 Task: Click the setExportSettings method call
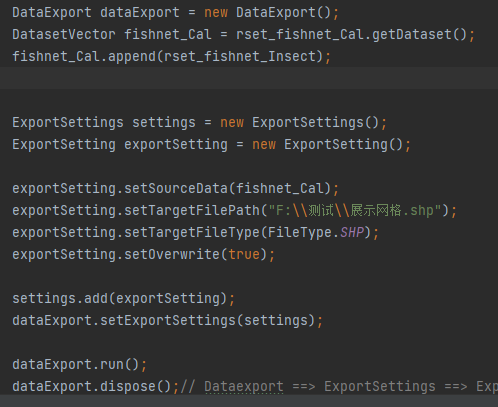tap(168, 321)
